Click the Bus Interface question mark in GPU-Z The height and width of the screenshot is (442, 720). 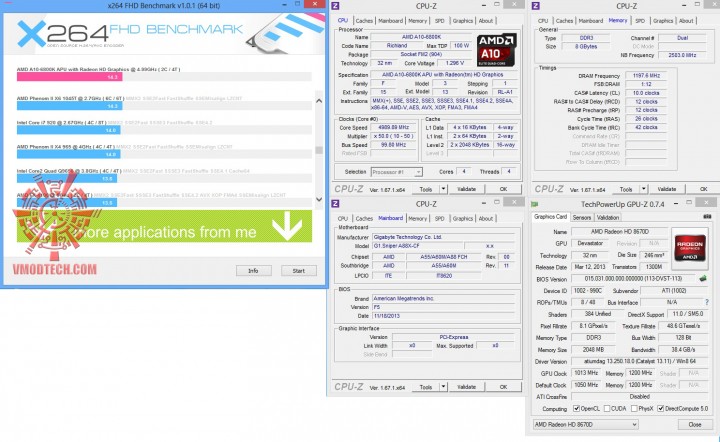point(707,302)
